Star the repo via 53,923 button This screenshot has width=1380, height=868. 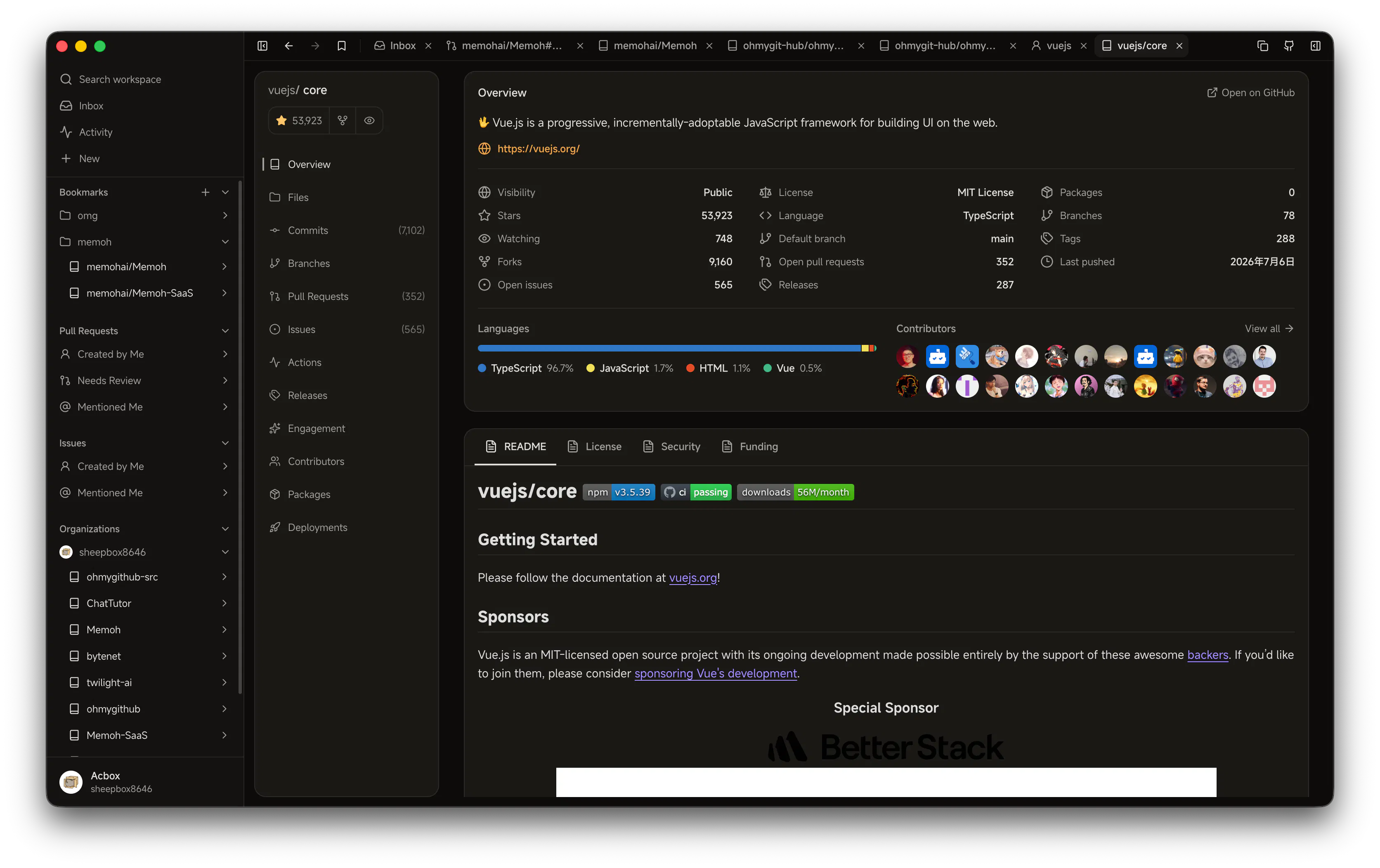pos(299,120)
